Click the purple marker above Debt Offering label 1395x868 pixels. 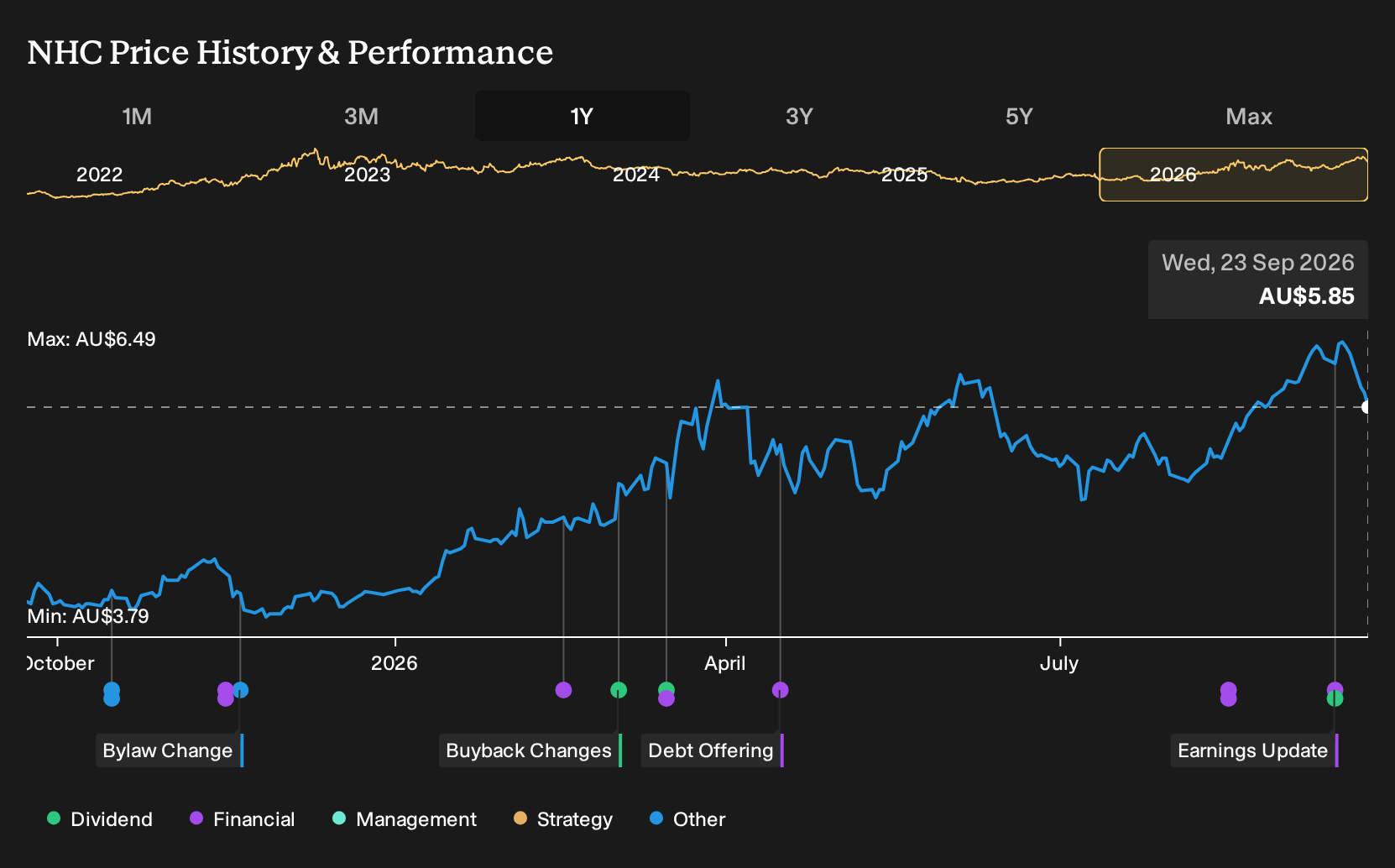[x=780, y=690]
